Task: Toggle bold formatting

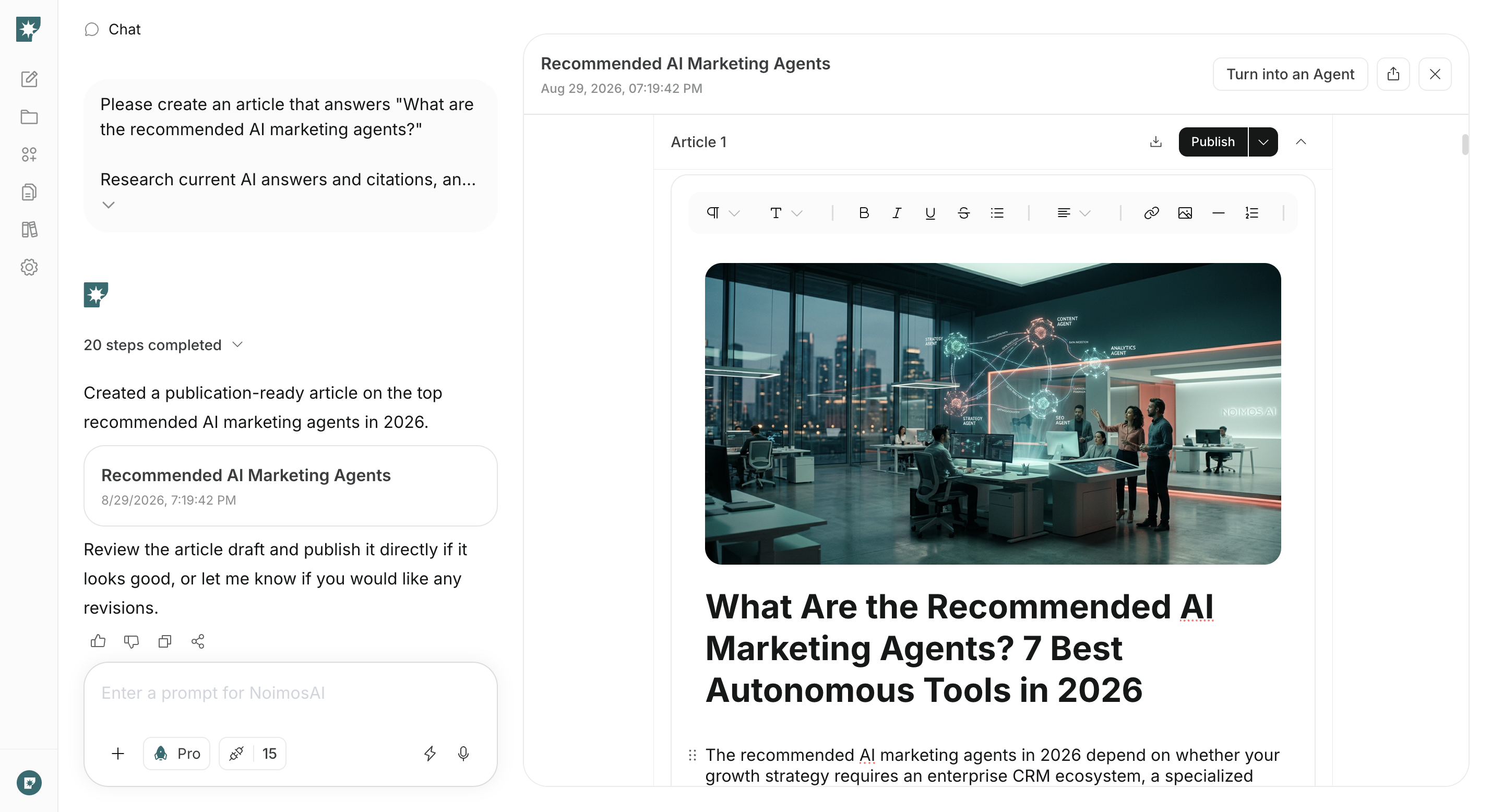Action: click(864, 213)
